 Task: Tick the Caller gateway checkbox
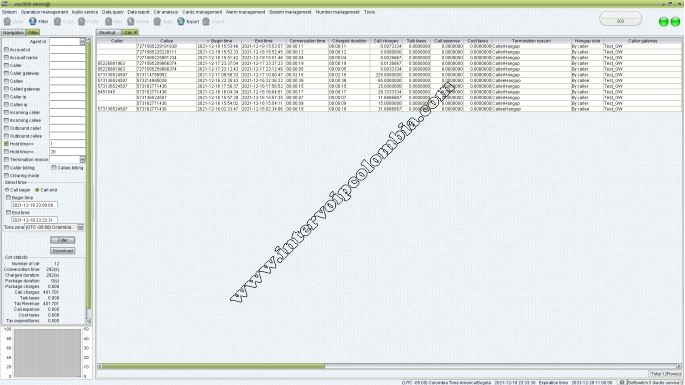pos(6,73)
